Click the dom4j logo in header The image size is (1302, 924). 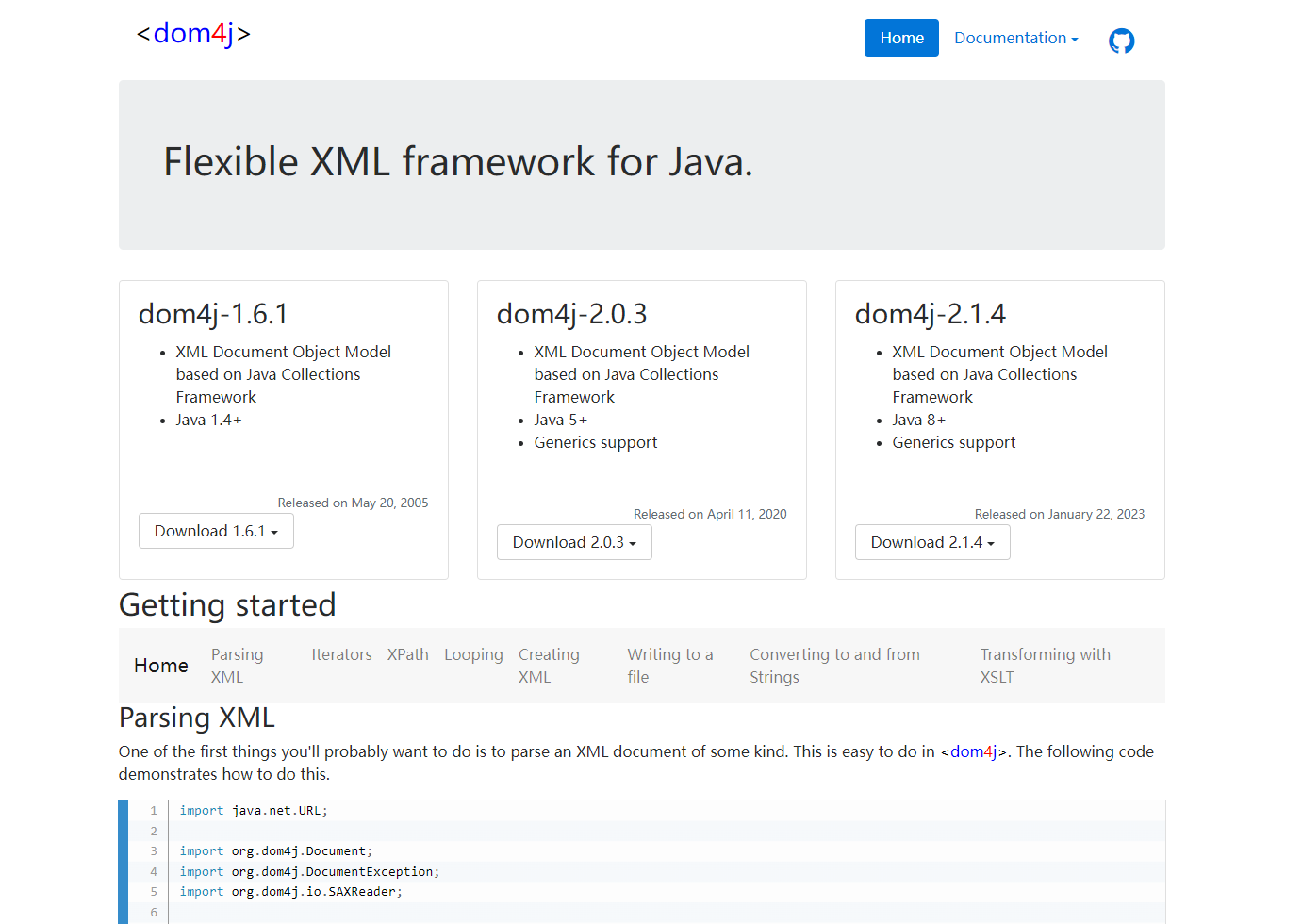click(x=193, y=34)
